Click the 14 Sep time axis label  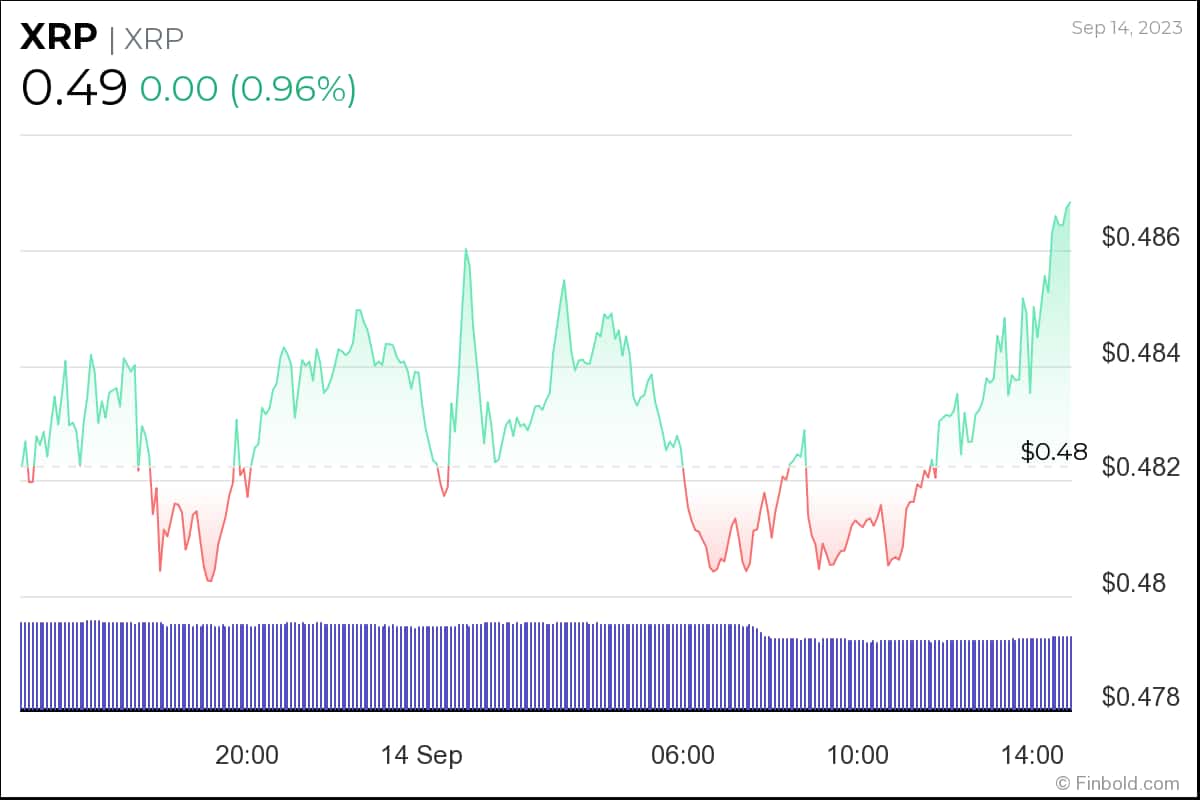coord(422,755)
